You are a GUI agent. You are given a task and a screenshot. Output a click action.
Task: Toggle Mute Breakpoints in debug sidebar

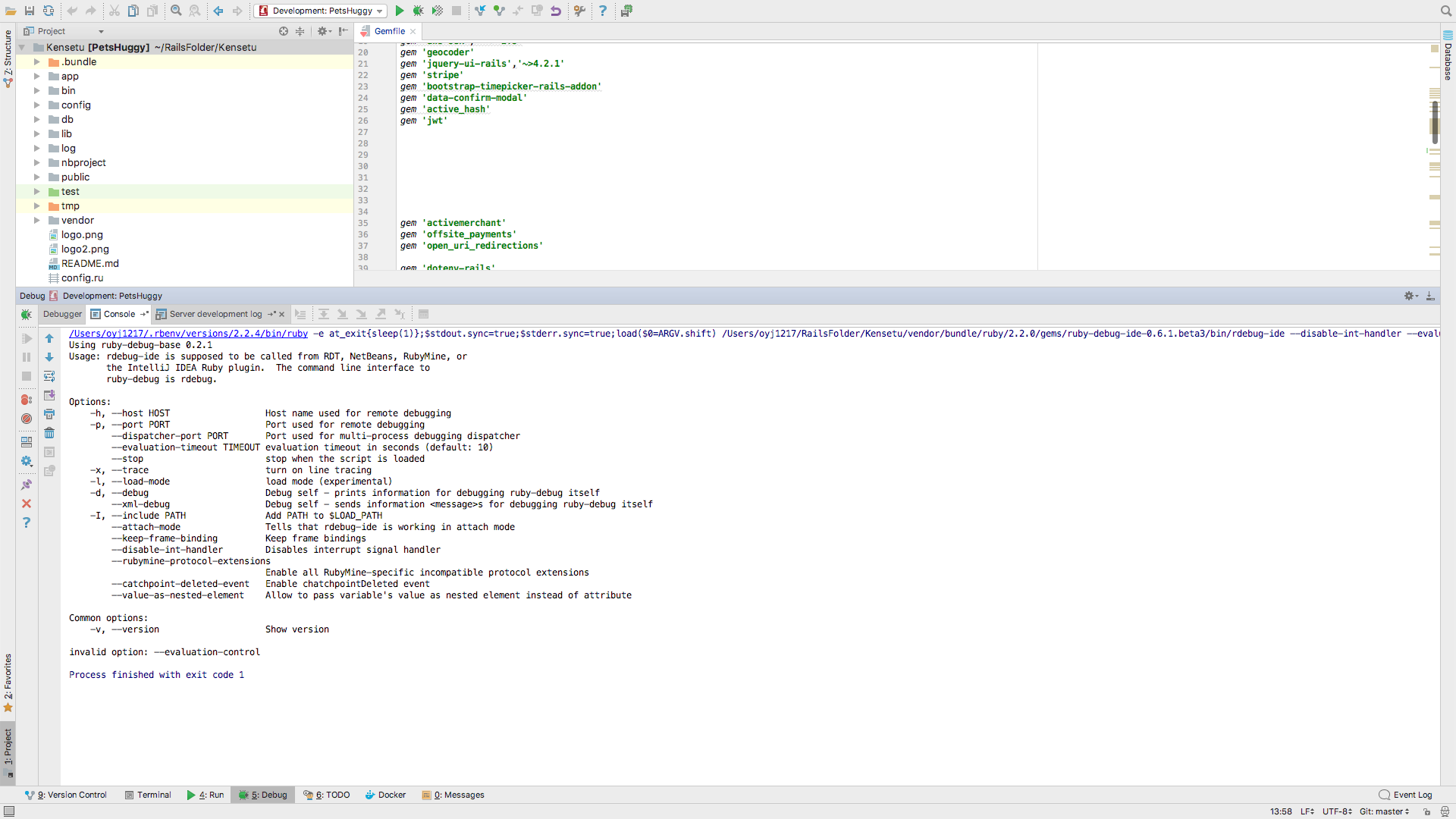(27, 419)
